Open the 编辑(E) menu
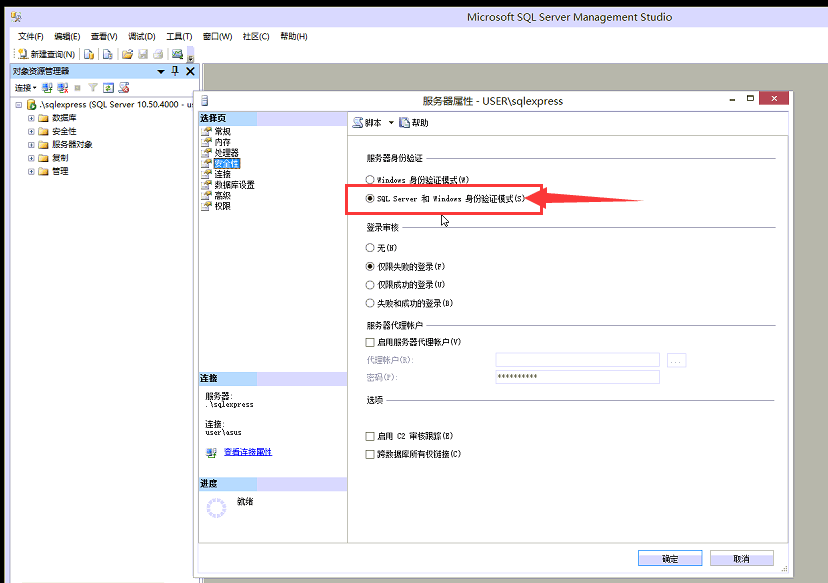 (67, 36)
